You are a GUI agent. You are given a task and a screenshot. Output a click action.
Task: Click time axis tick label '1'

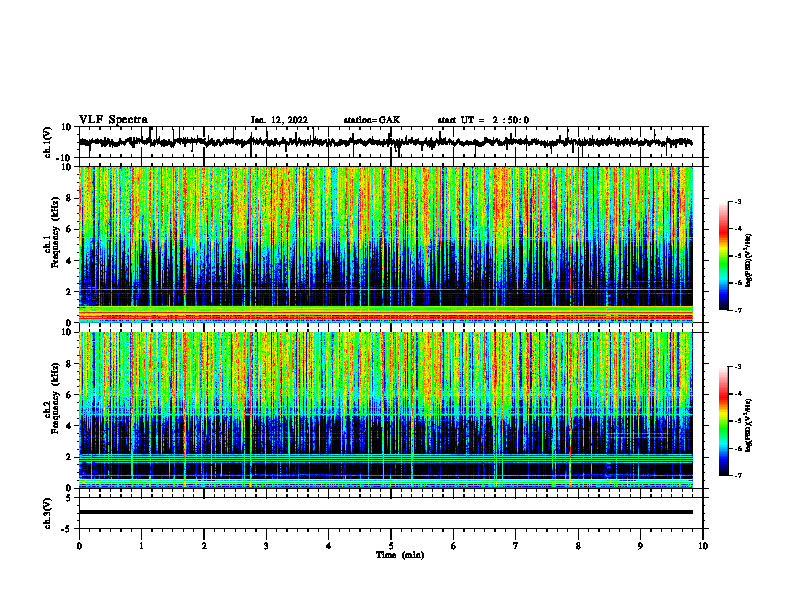coord(141,546)
